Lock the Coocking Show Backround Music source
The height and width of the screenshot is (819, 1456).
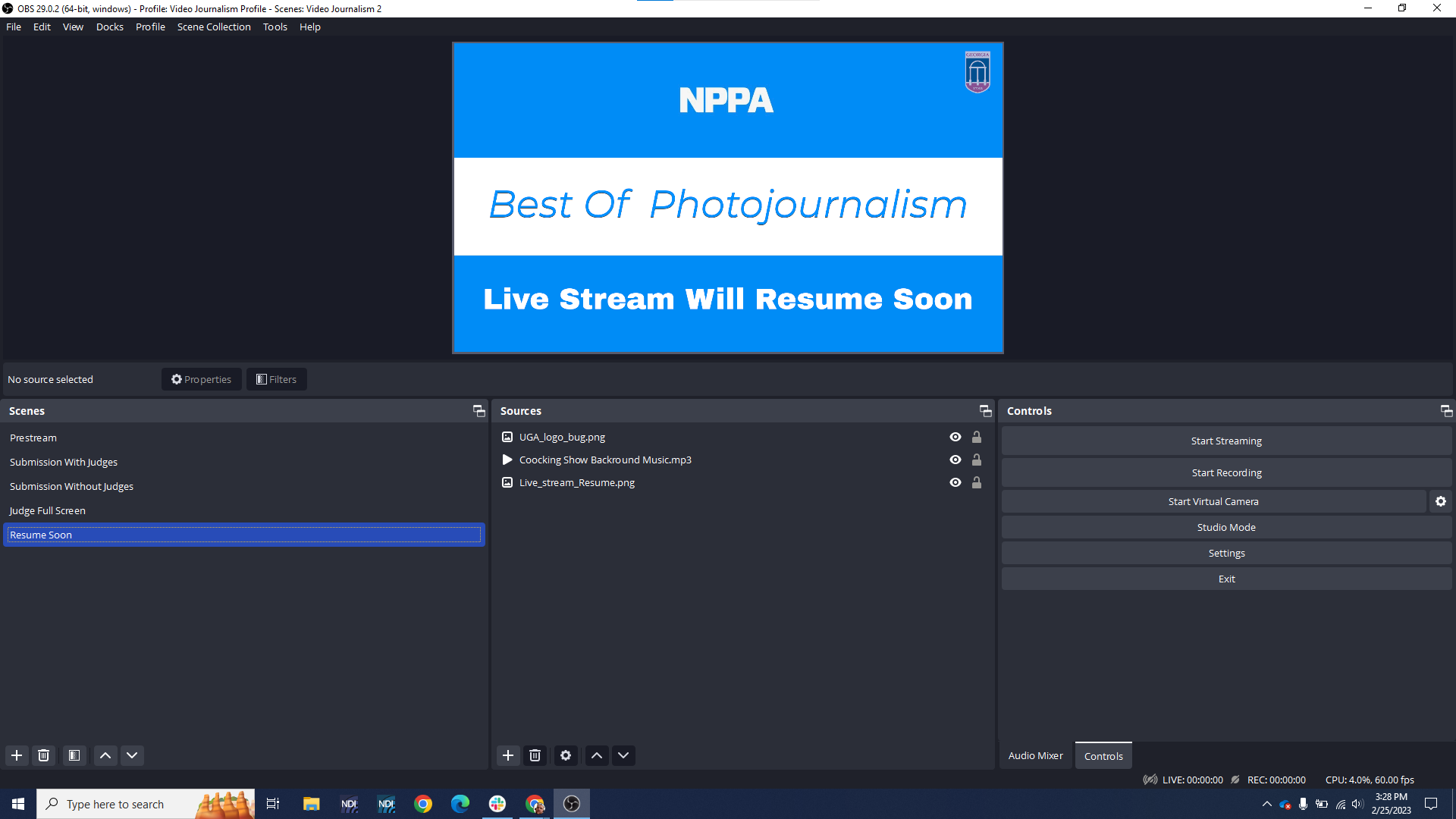click(977, 460)
